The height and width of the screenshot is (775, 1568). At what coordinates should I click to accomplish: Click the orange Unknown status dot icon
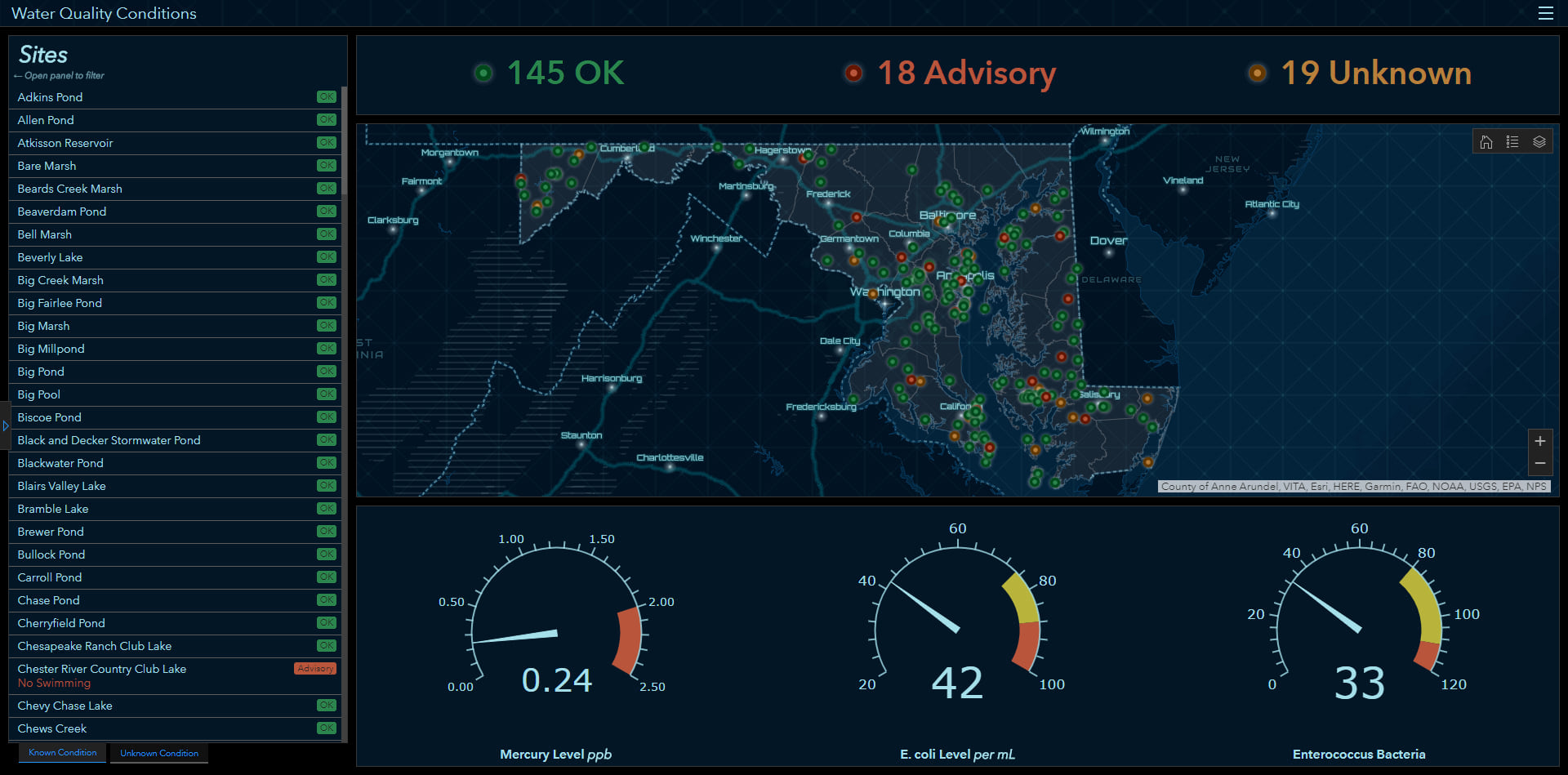1256,73
